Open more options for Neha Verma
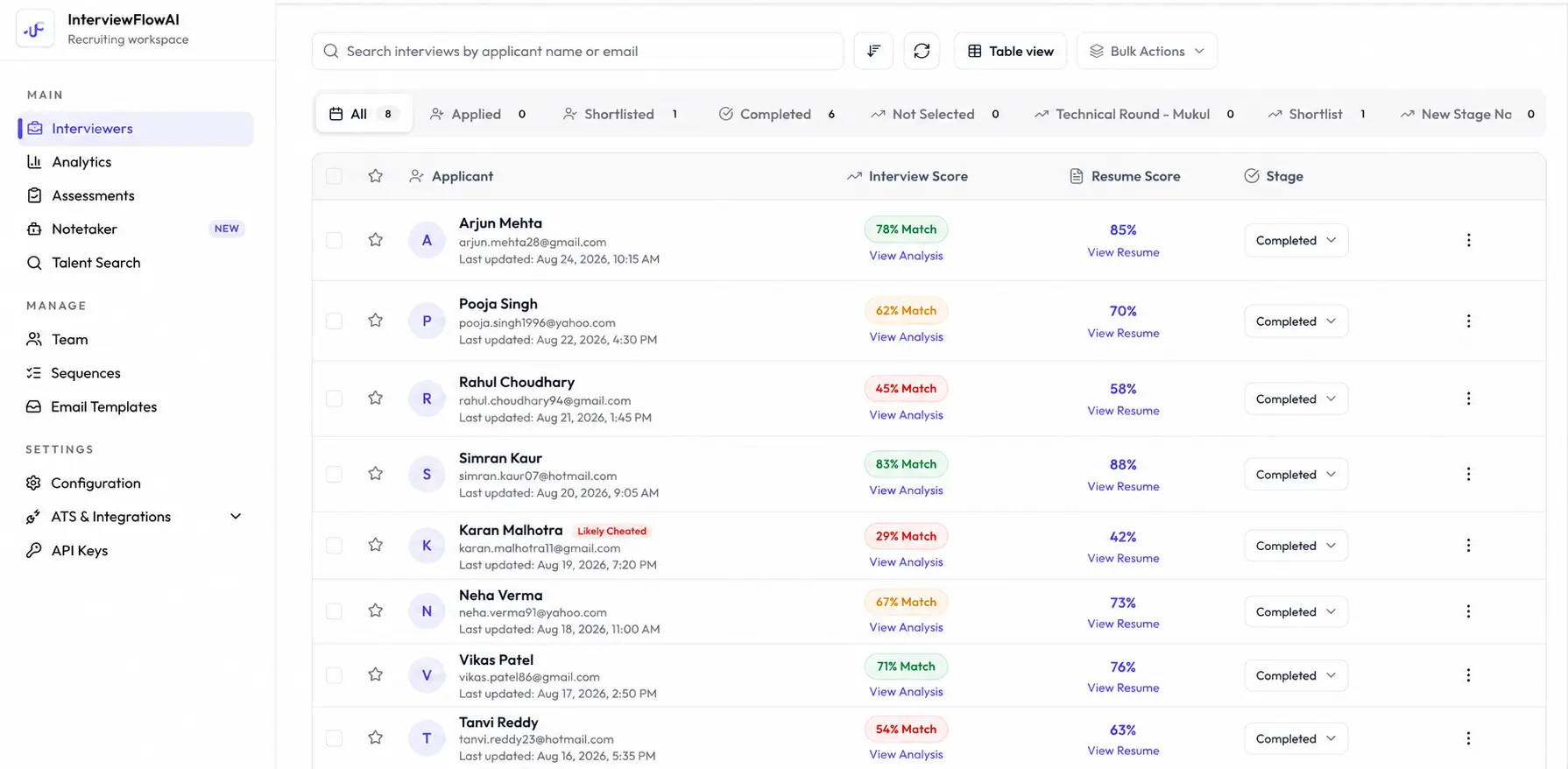This screenshot has width=1568, height=769. [1469, 611]
